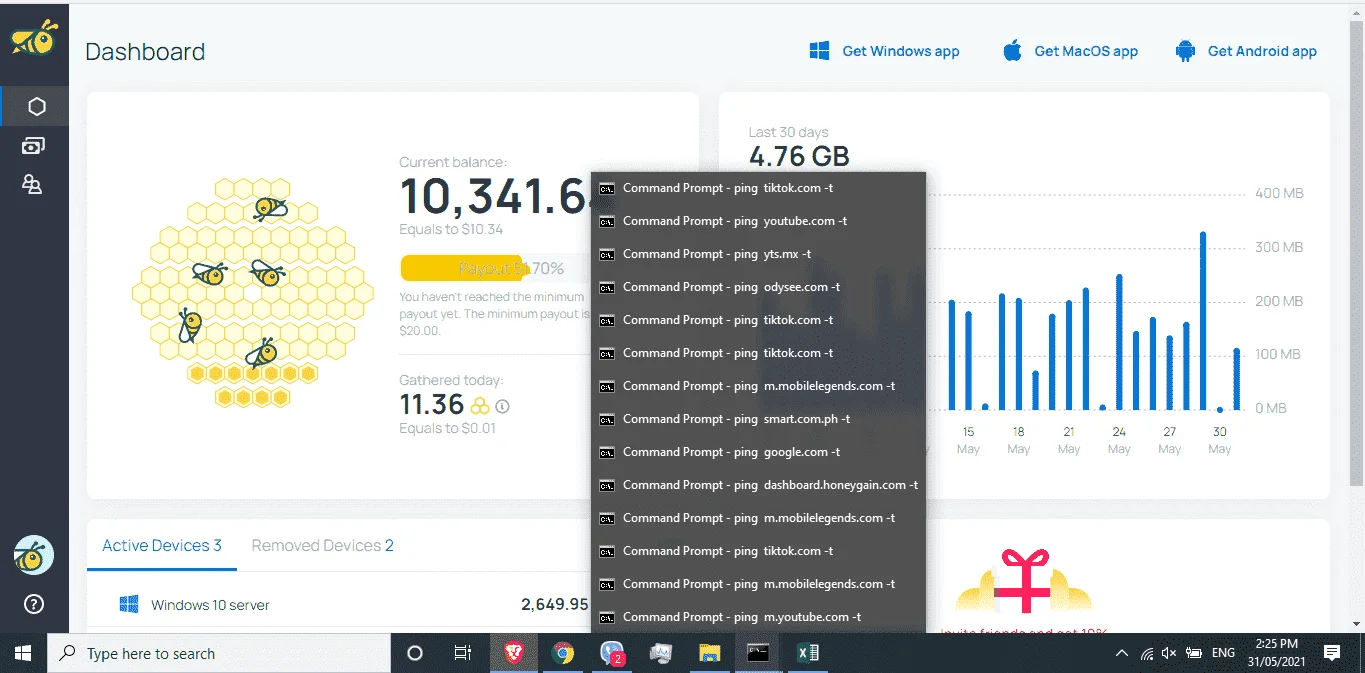1365x673 pixels.
Task: Click the Windows icon of Windows 10 server device
Action: (128, 604)
